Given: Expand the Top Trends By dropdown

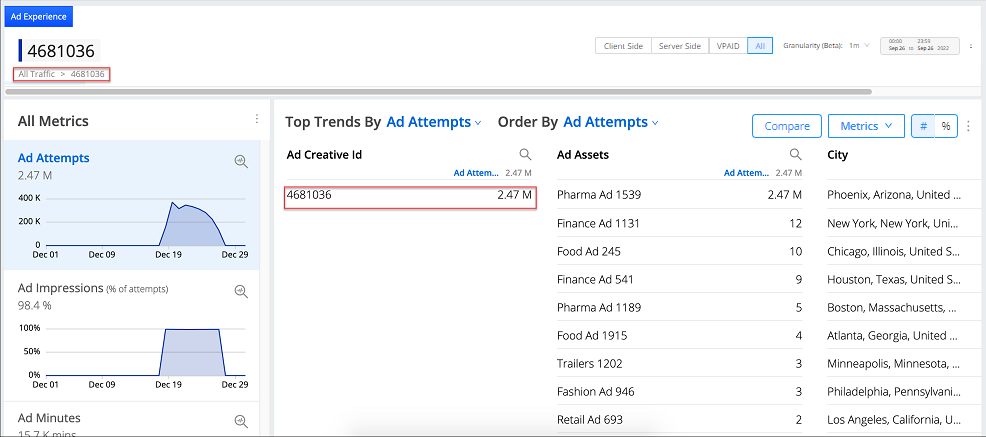Looking at the screenshot, I should pos(434,122).
